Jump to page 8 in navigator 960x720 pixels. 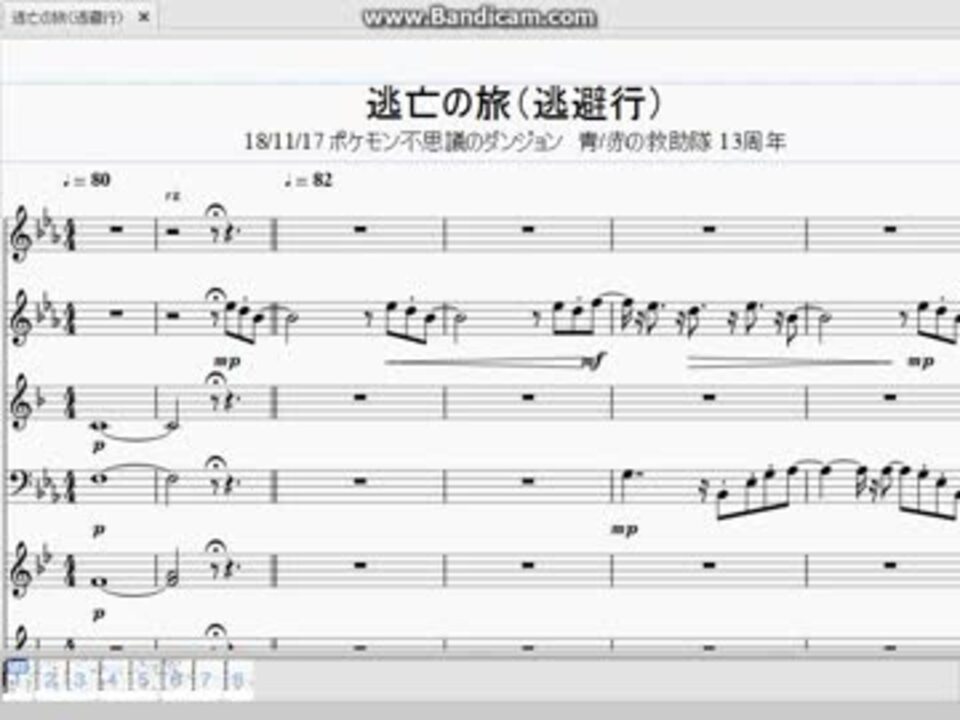(x=238, y=680)
